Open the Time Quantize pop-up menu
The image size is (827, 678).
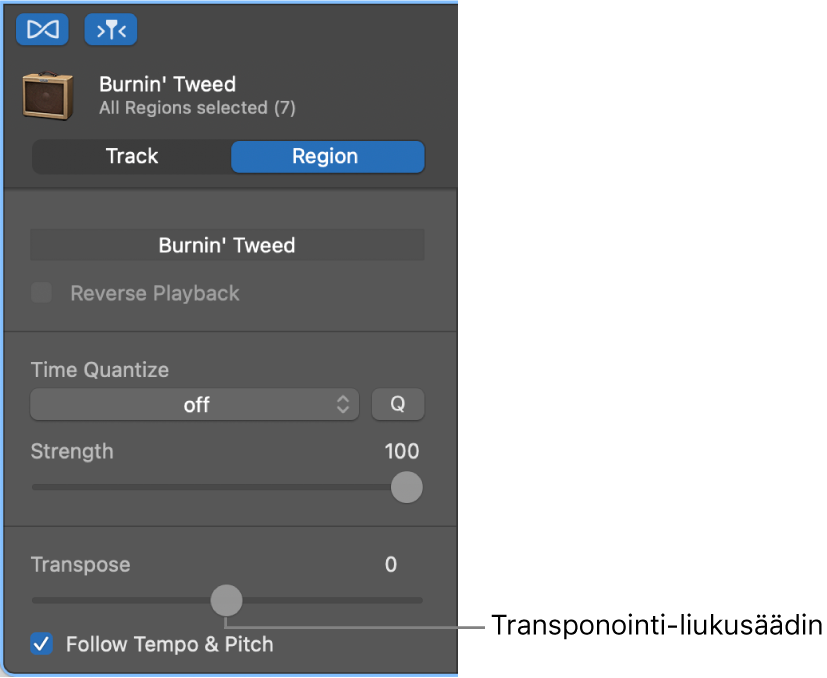click(195, 404)
